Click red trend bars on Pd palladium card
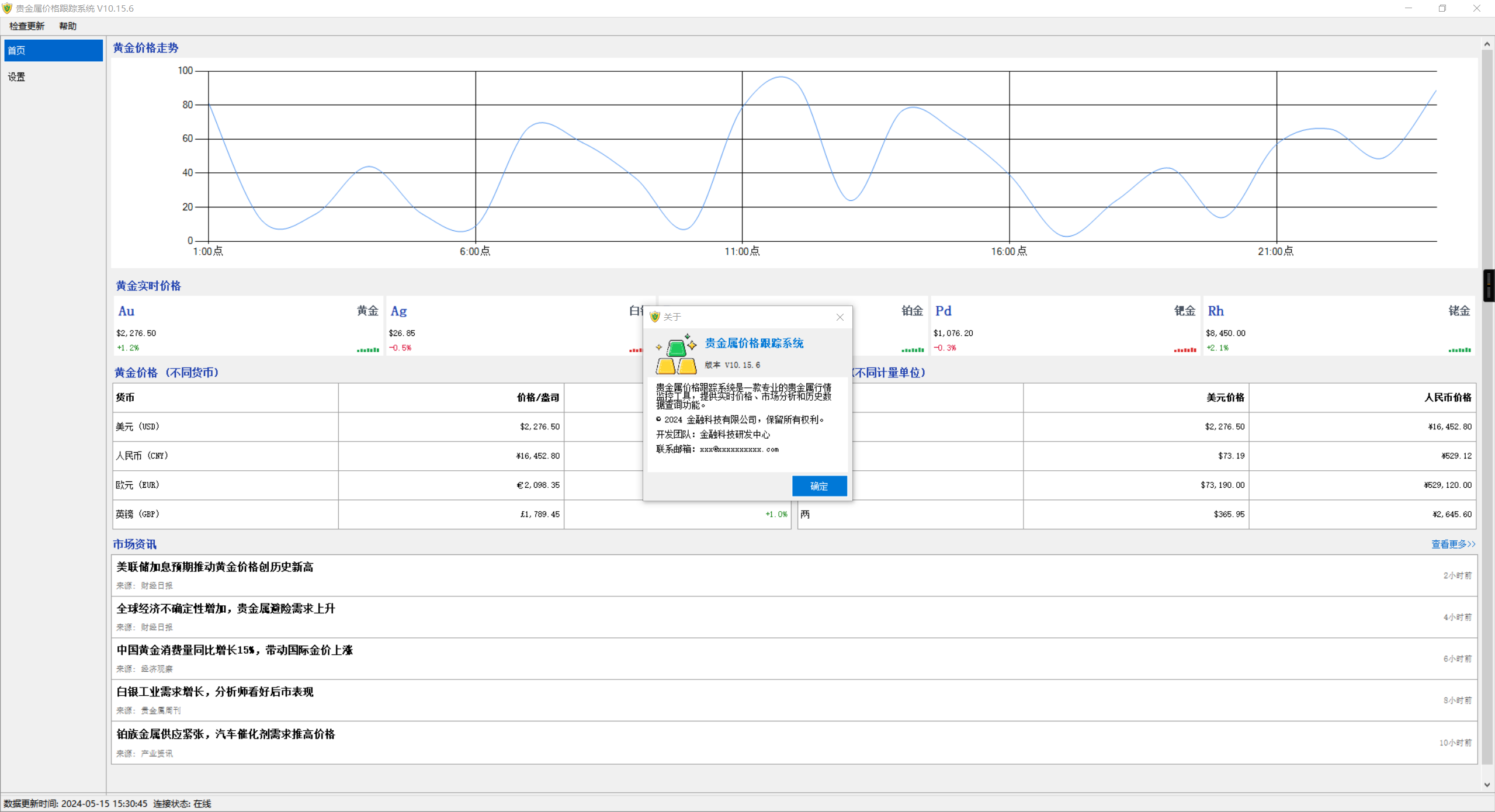Screen dimensions: 1495x812 pos(1185,349)
